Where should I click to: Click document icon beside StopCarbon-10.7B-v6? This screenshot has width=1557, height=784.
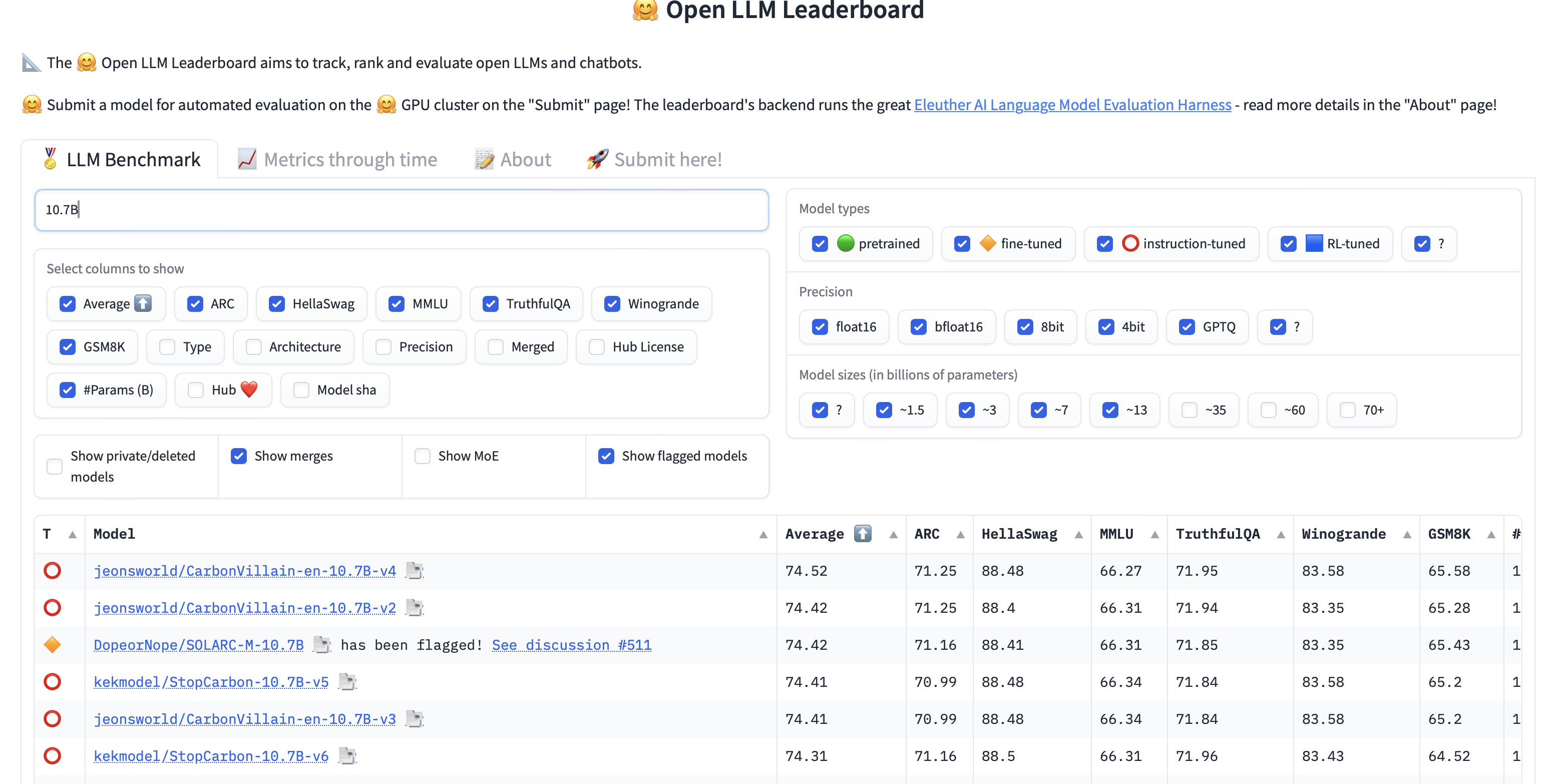(x=347, y=756)
